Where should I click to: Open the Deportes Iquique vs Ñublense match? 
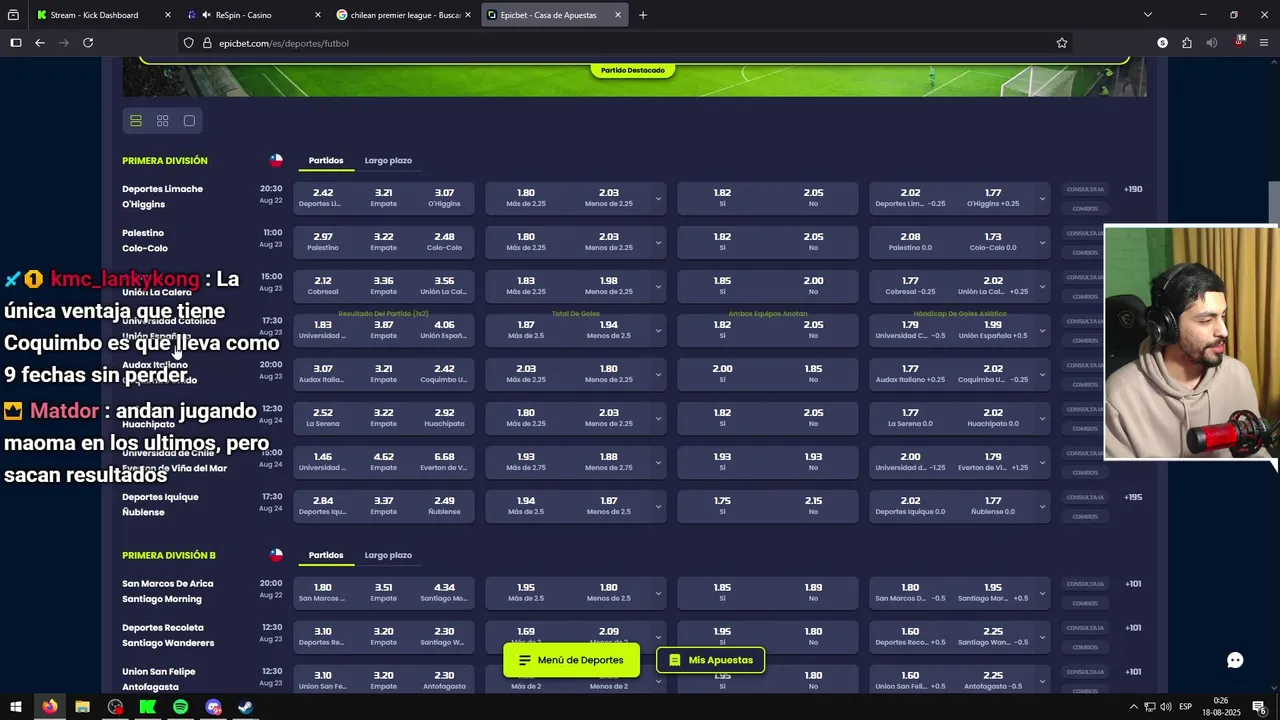[x=160, y=505]
